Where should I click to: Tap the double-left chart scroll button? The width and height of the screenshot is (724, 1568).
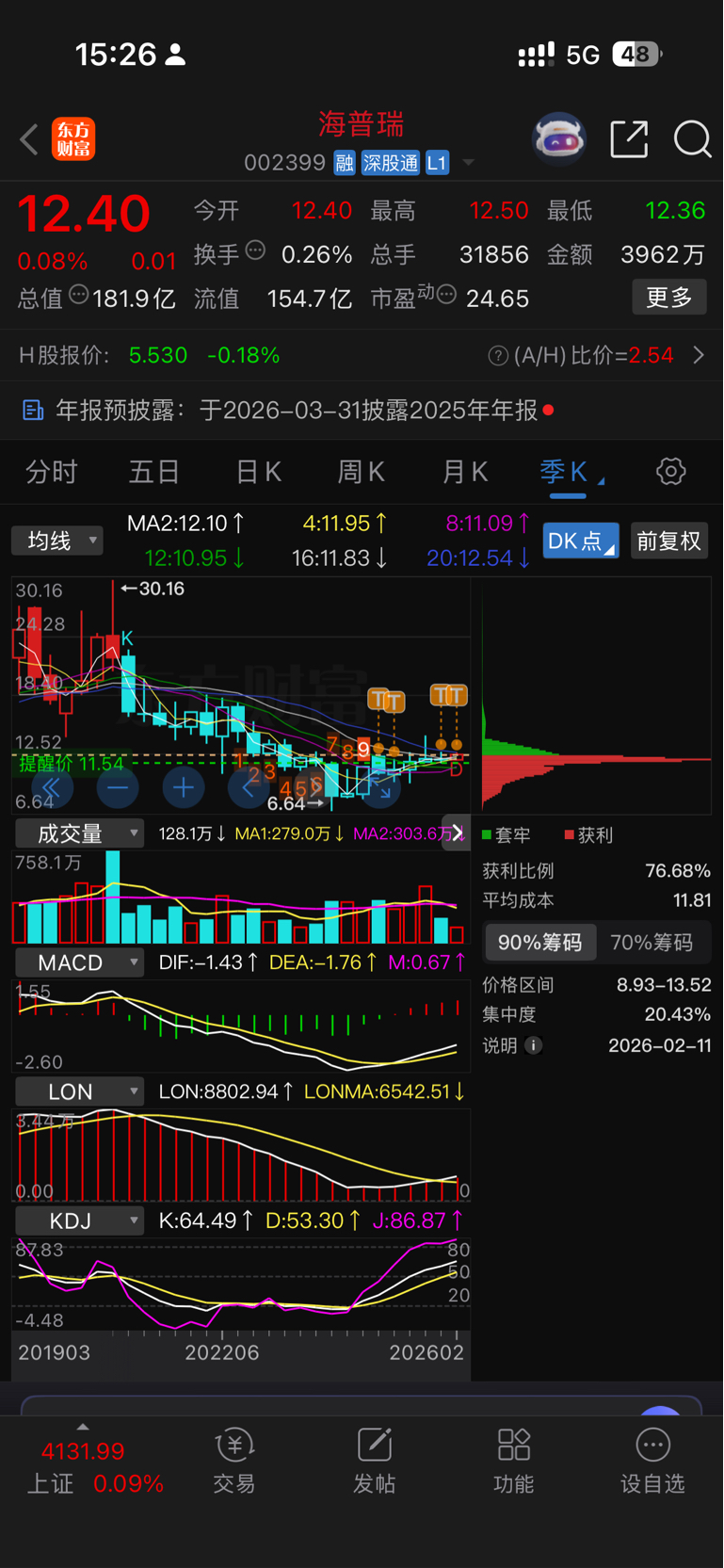(51, 787)
